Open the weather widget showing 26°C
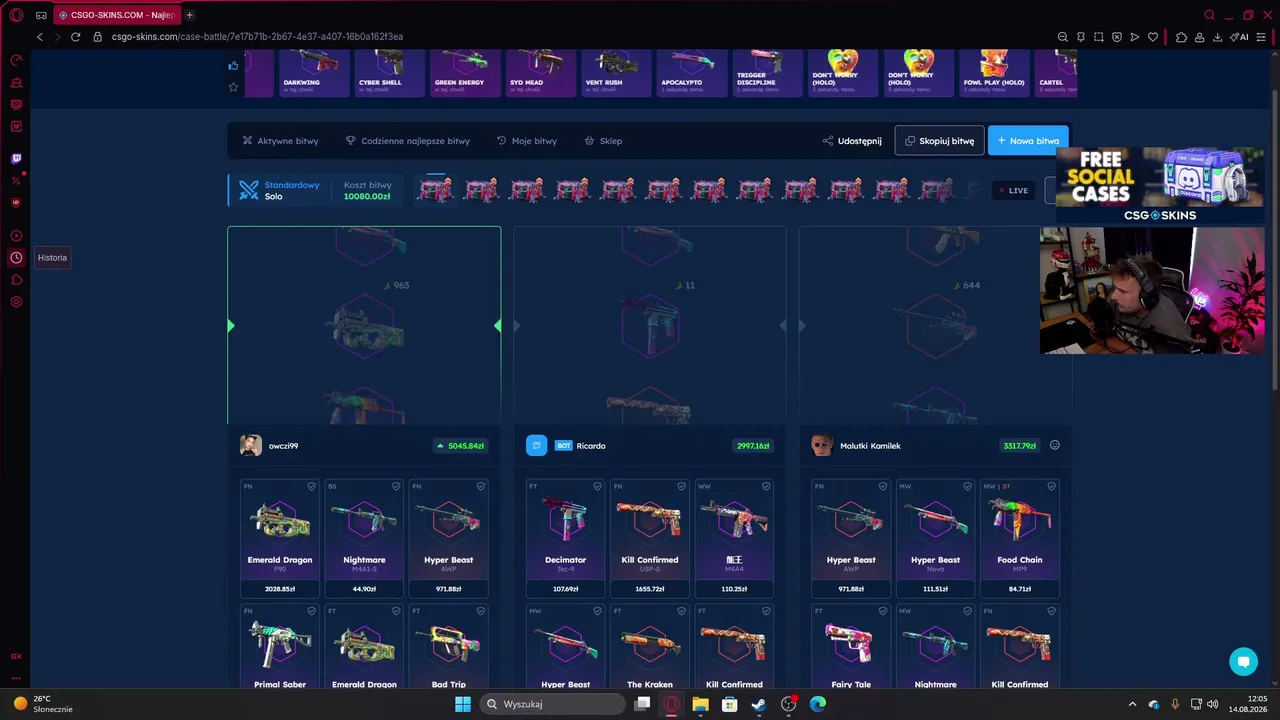This screenshot has width=1280, height=720. [x=42, y=704]
